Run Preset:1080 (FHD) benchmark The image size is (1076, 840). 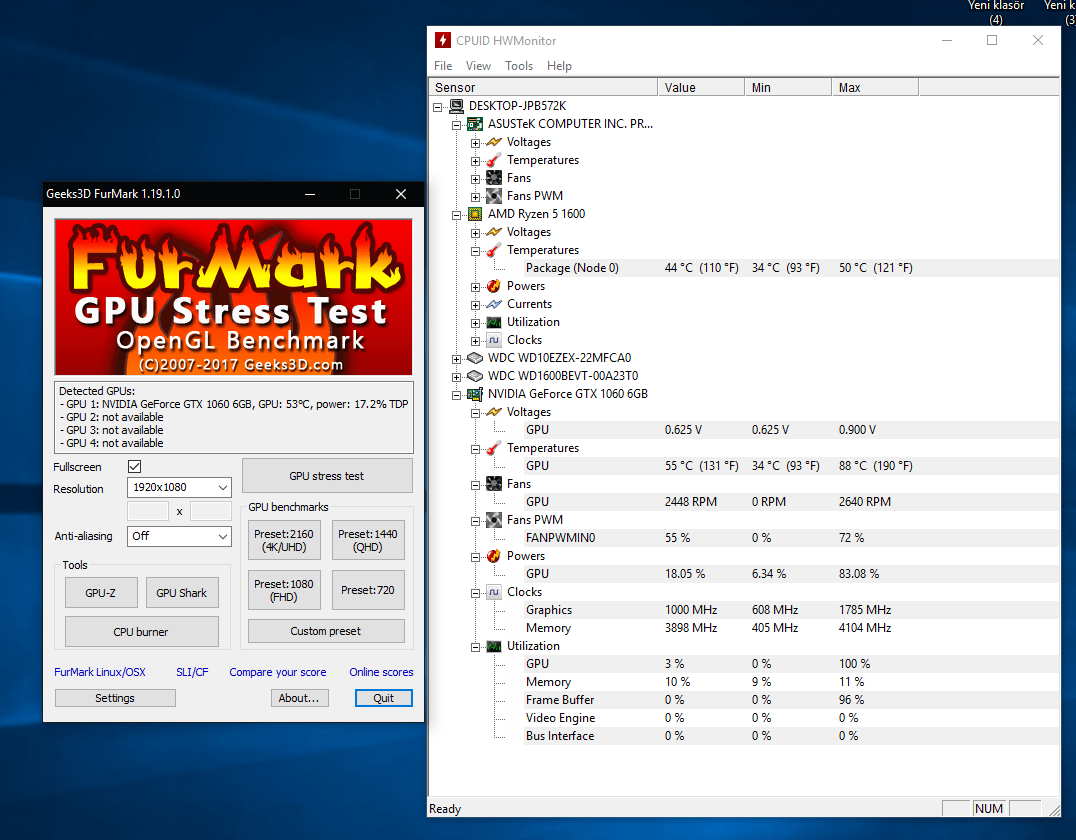(284, 590)
